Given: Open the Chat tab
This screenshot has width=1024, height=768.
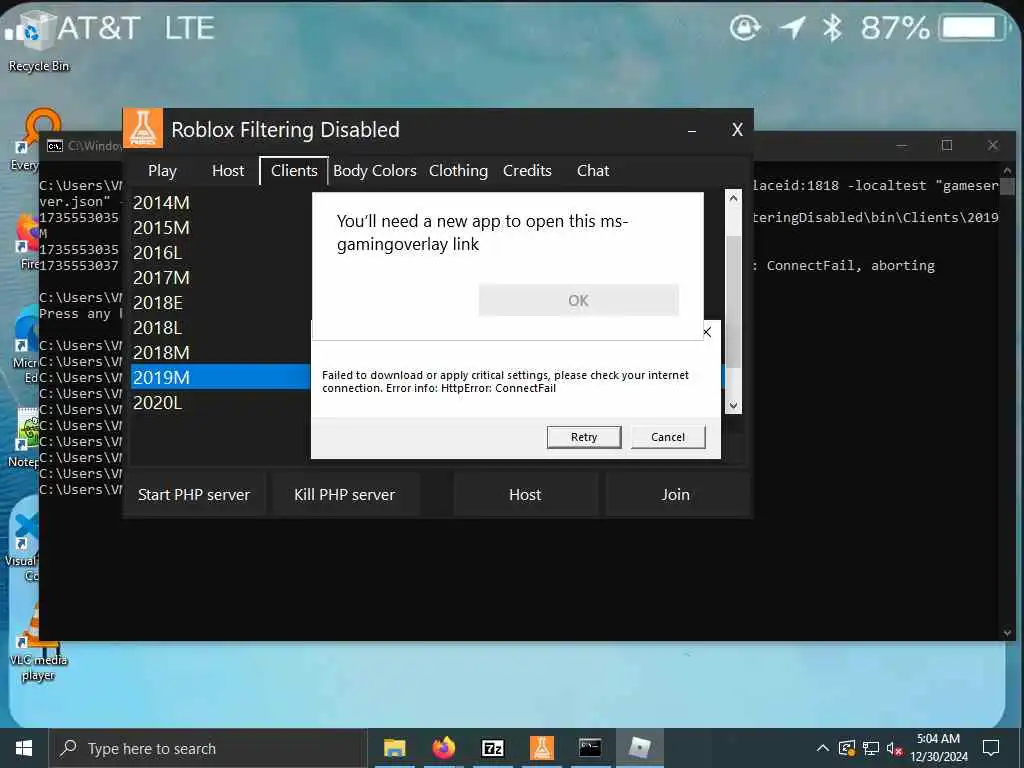Looking at the screenshot, I should tap(593, 170).
